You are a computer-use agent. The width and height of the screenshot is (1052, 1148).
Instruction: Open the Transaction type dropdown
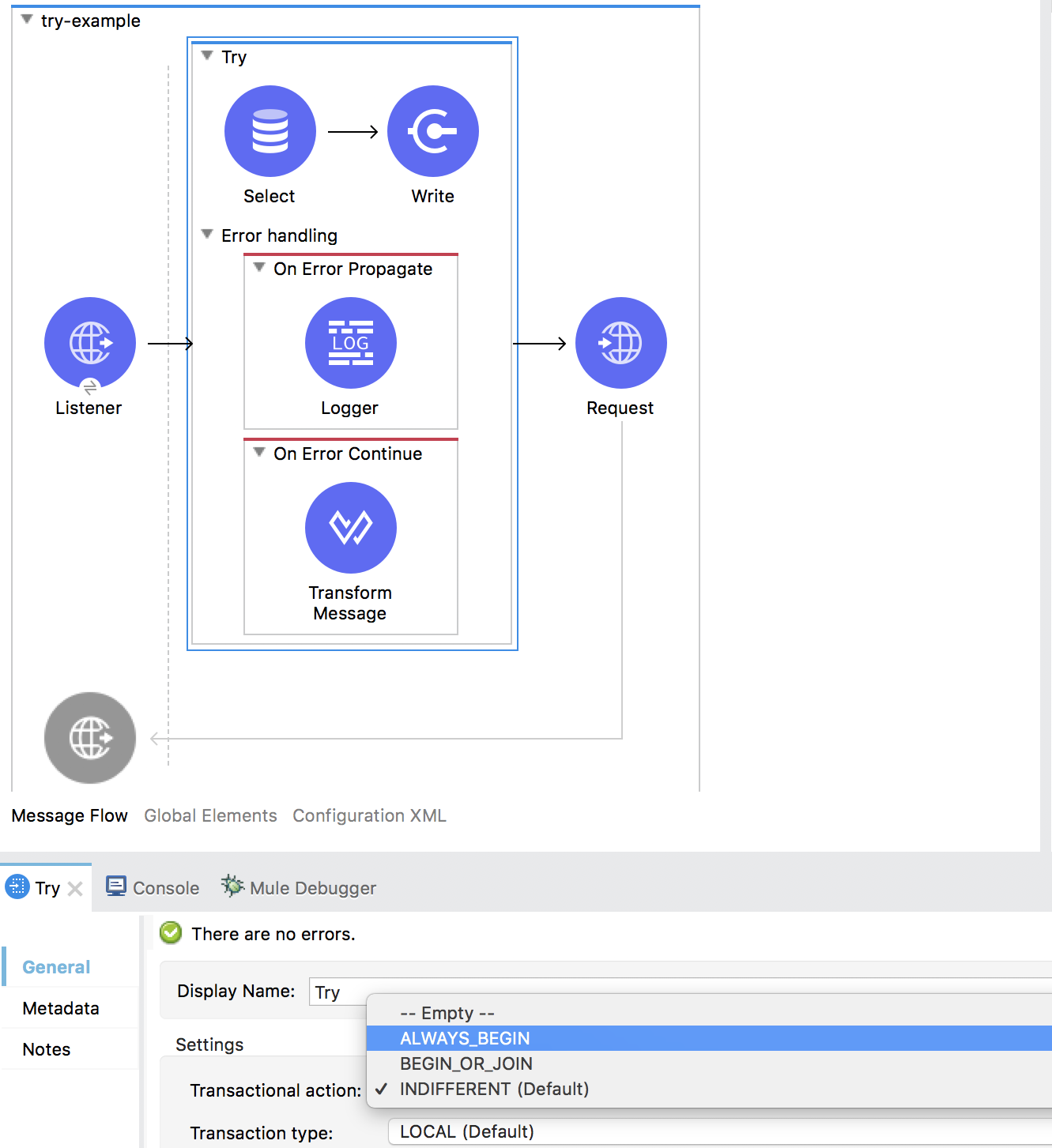coord(719,1131)
